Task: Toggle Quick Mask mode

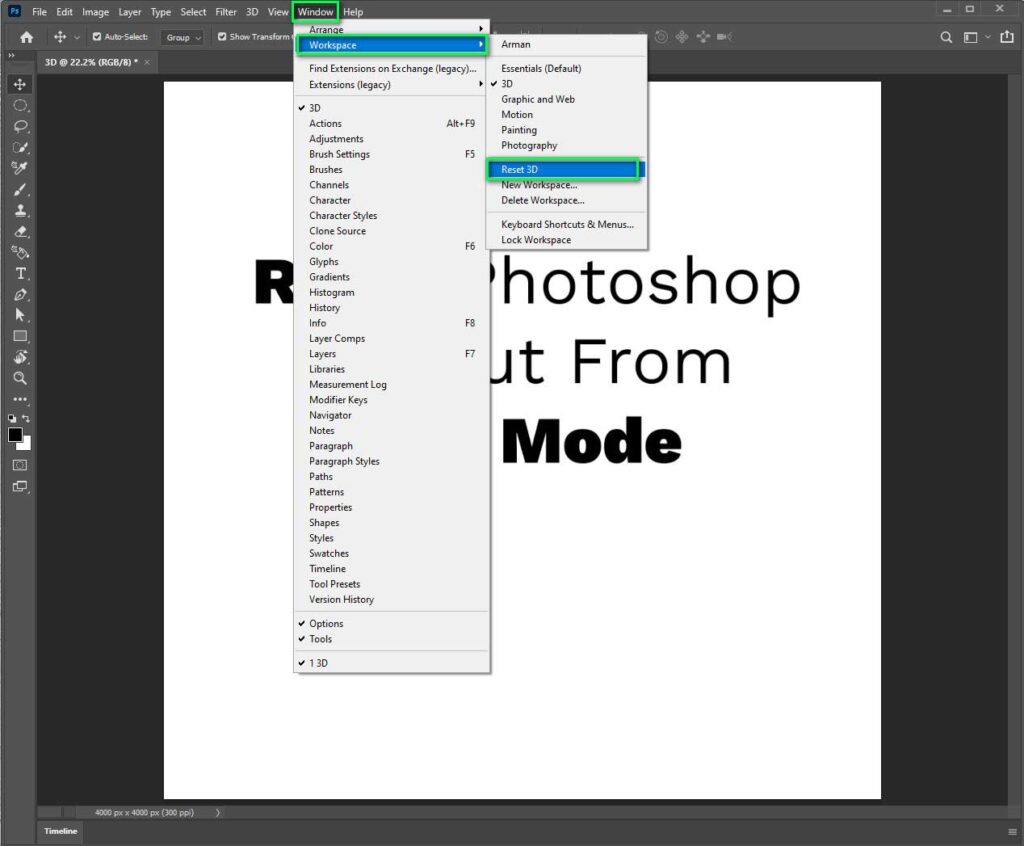Action: 20,465
